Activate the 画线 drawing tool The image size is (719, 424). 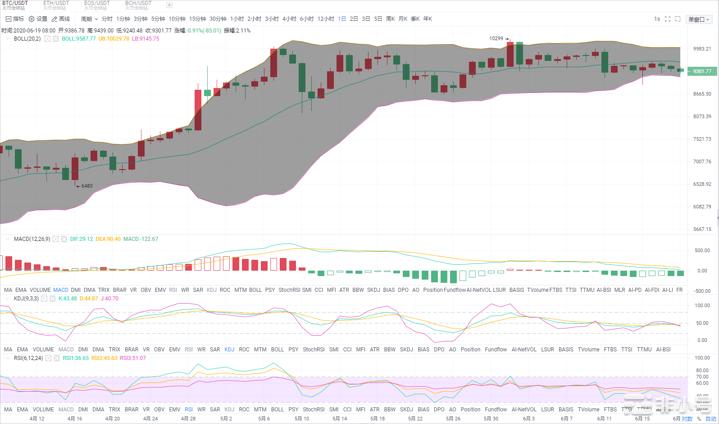(x=61, y=19)
